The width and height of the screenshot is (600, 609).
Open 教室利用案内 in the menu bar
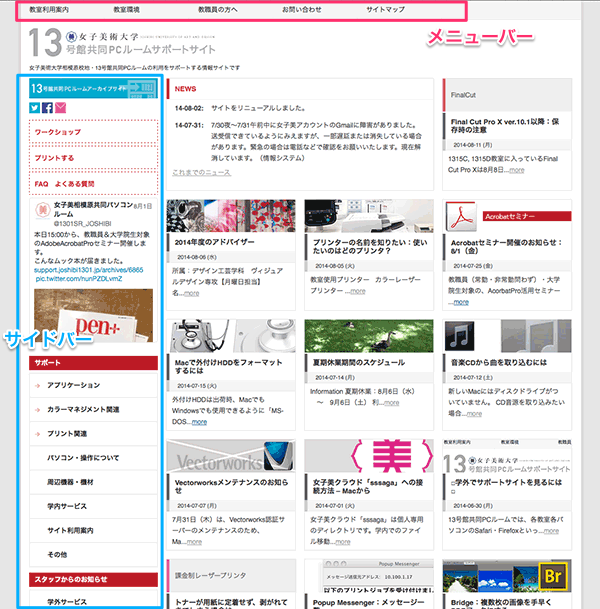click(x=49, y=10)
